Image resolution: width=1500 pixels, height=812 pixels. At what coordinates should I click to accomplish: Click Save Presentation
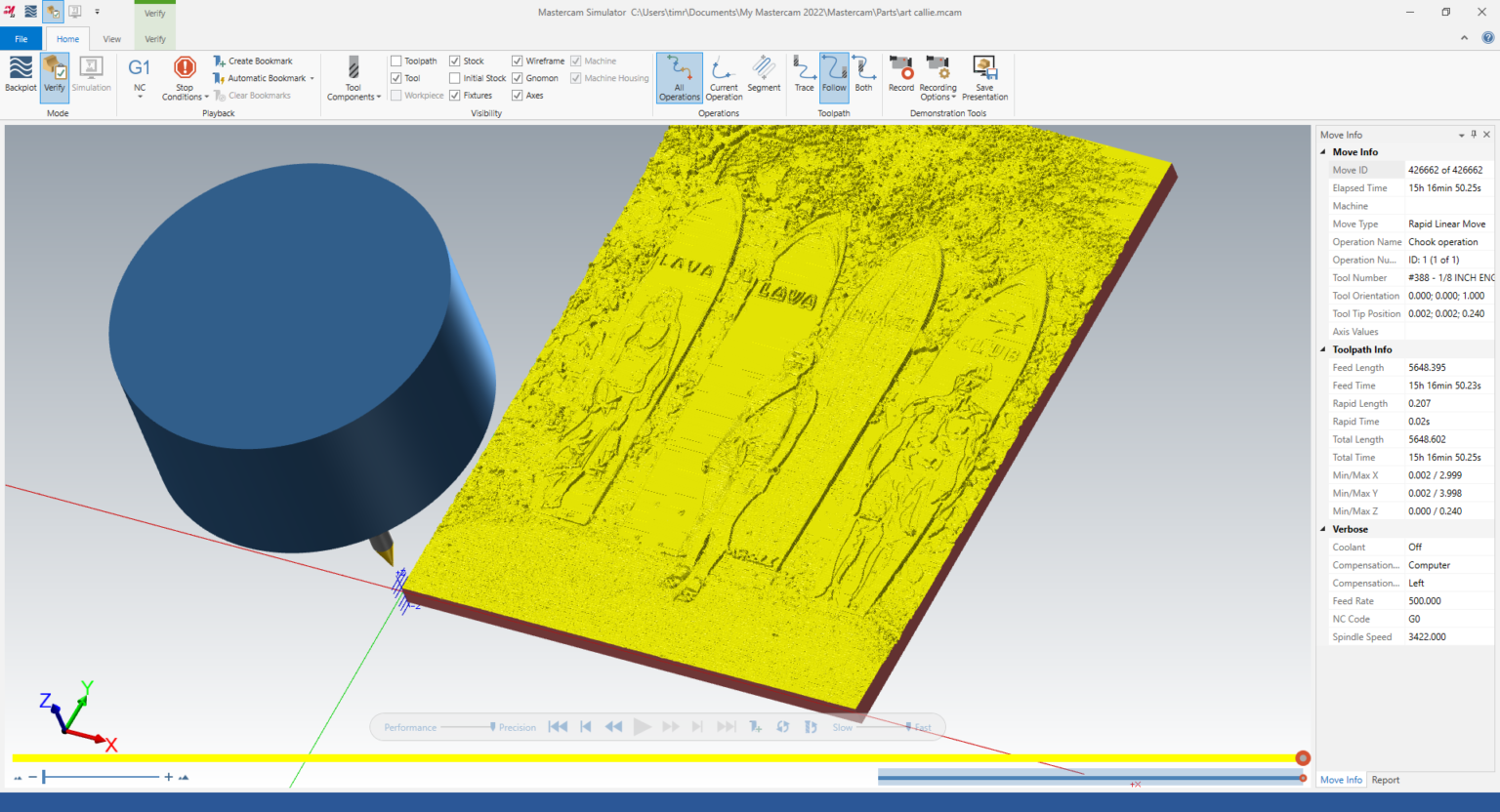coord(984,78)
